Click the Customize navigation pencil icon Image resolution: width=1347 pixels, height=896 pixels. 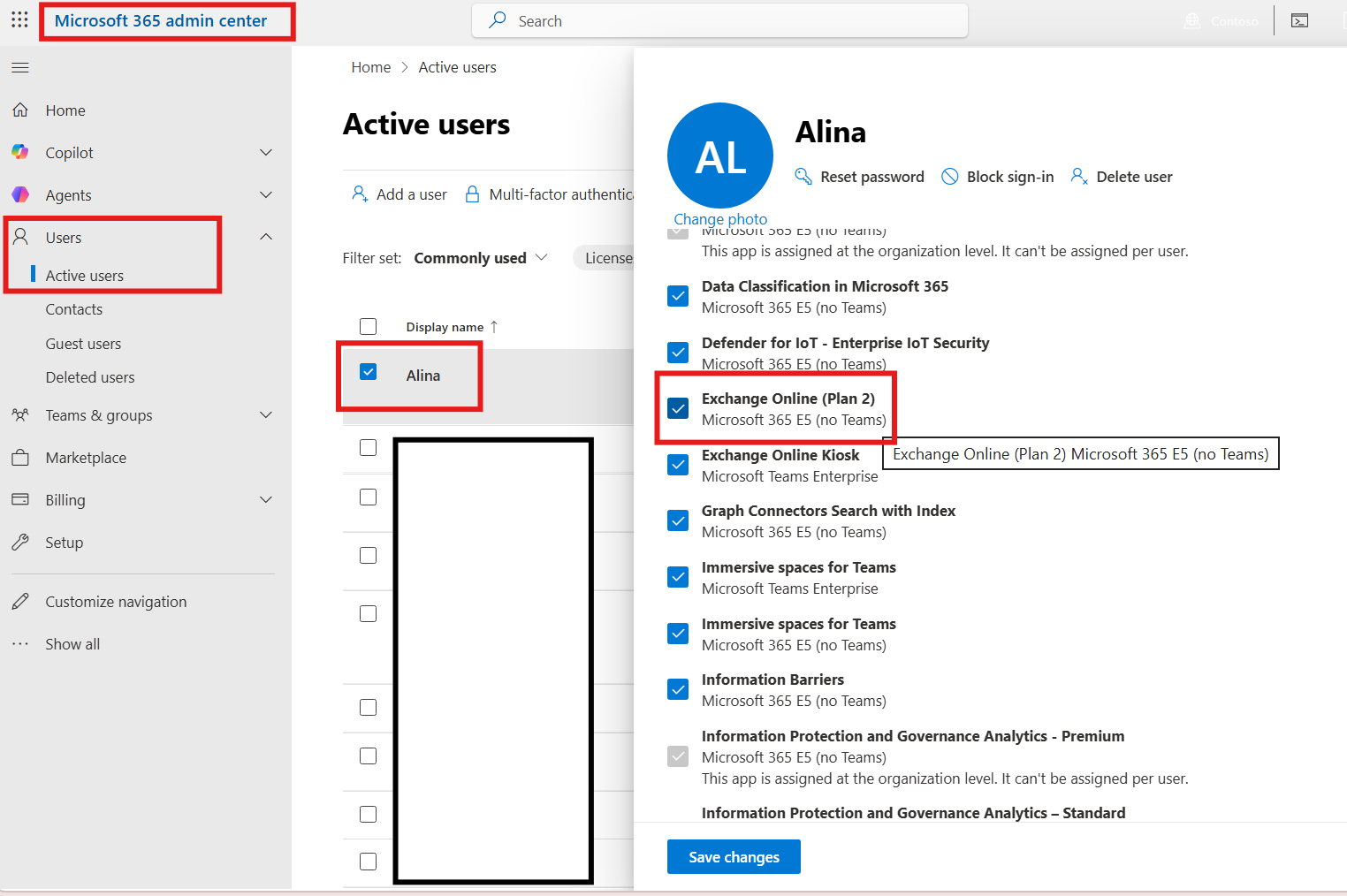pos(20,601)
